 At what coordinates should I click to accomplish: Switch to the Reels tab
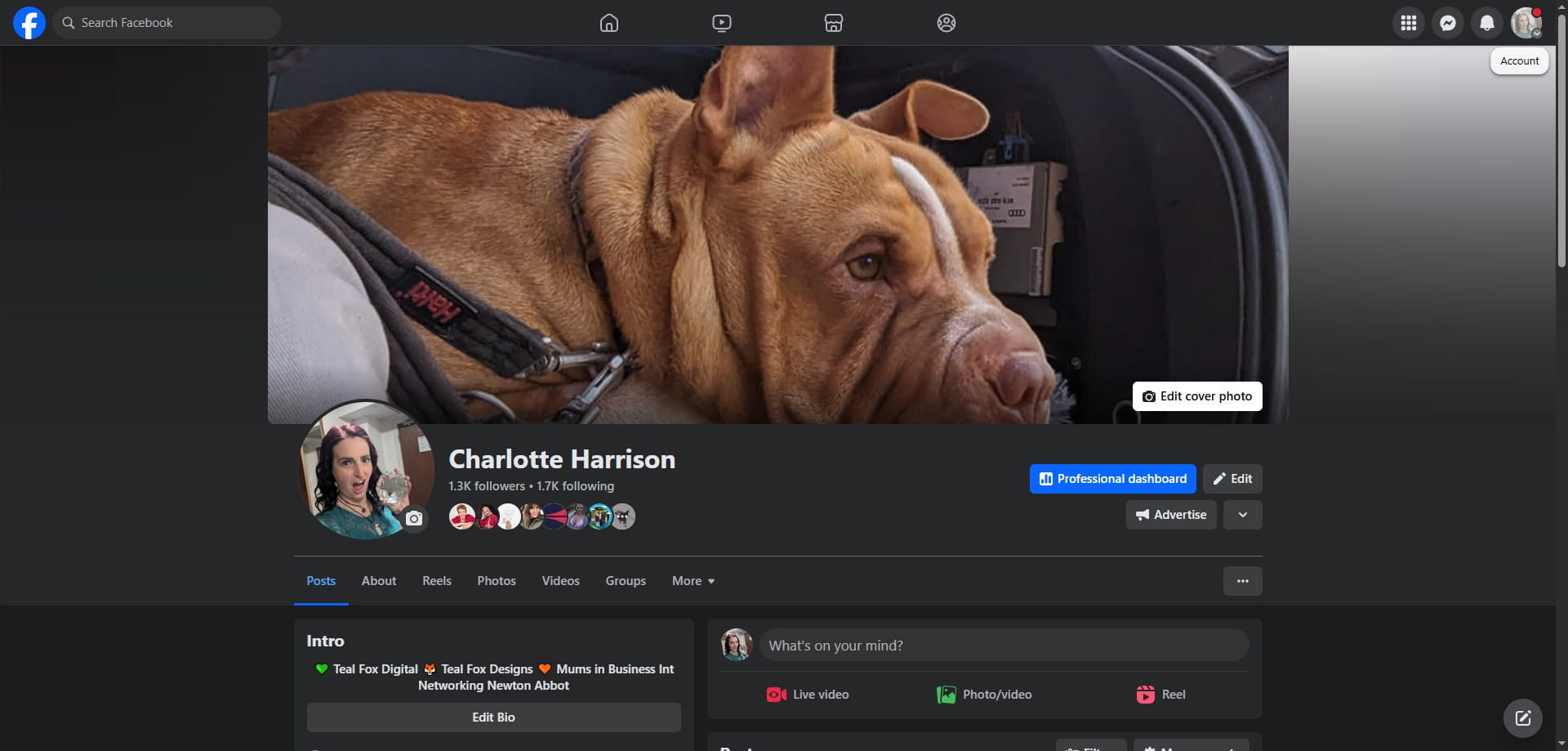[437, 581]
